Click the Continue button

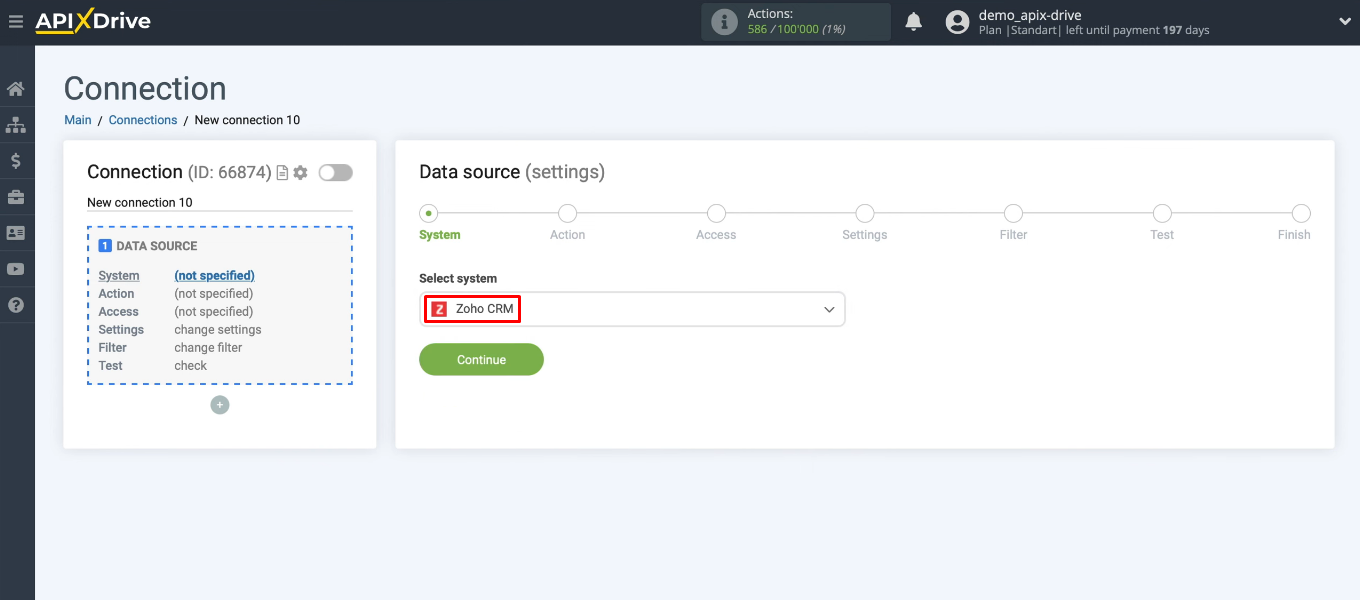pos(481,359)
